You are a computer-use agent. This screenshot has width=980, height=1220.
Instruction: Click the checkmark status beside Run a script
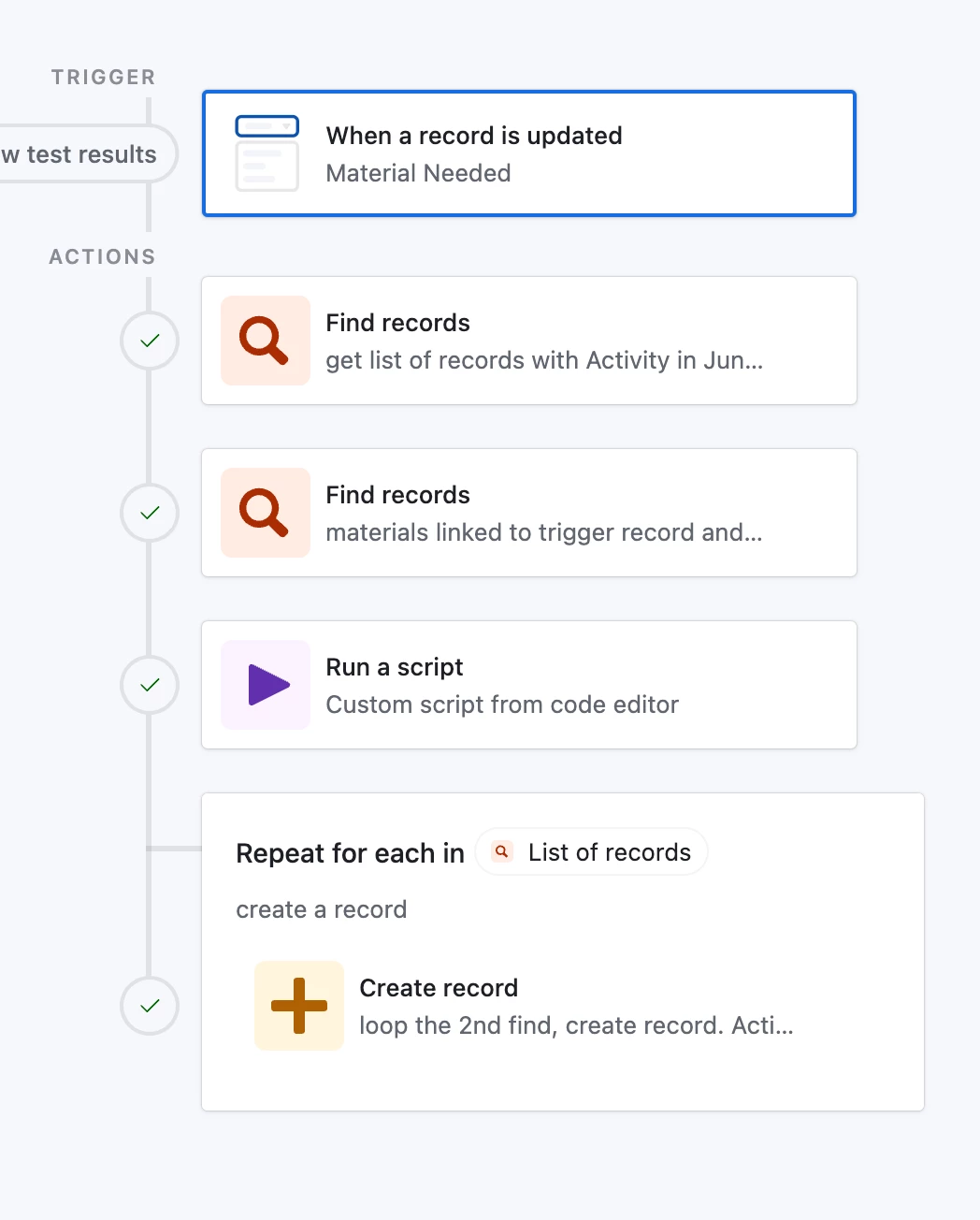[150, 685]
